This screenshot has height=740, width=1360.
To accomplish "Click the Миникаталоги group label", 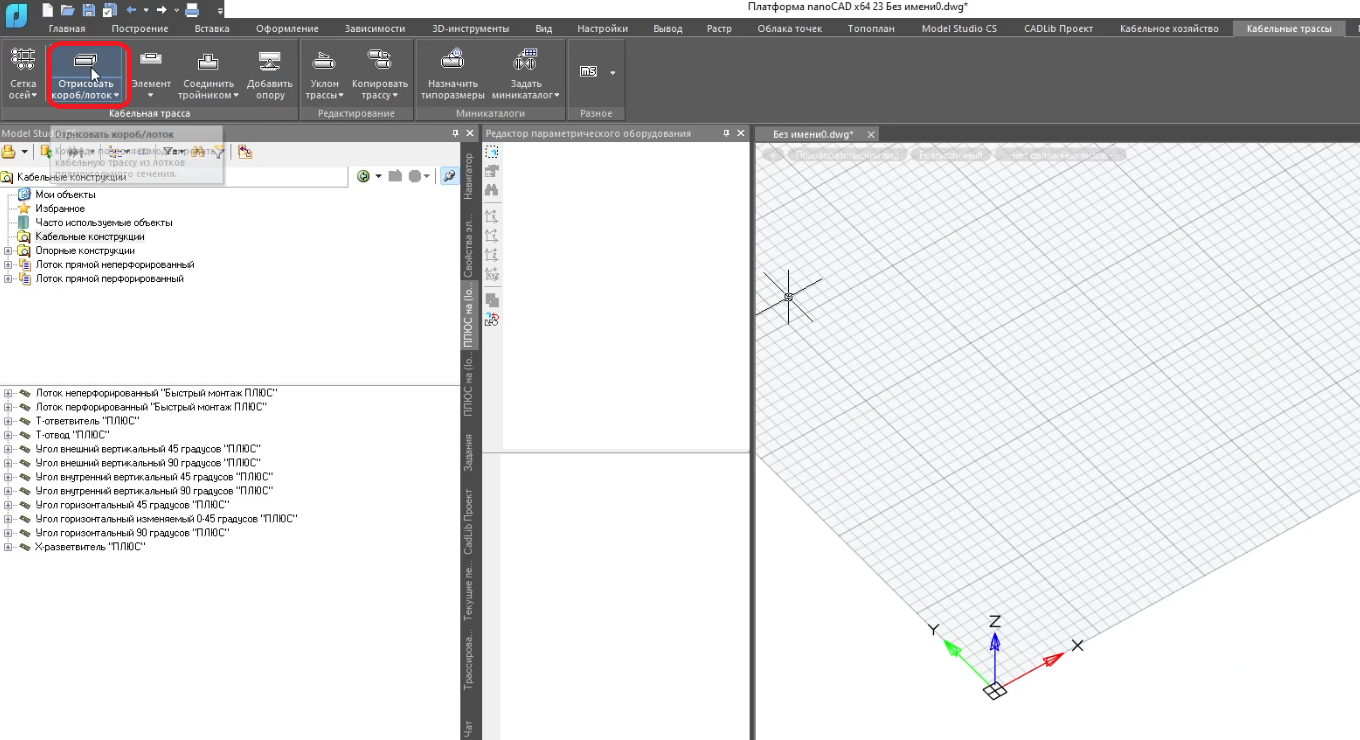I will 491,114.
